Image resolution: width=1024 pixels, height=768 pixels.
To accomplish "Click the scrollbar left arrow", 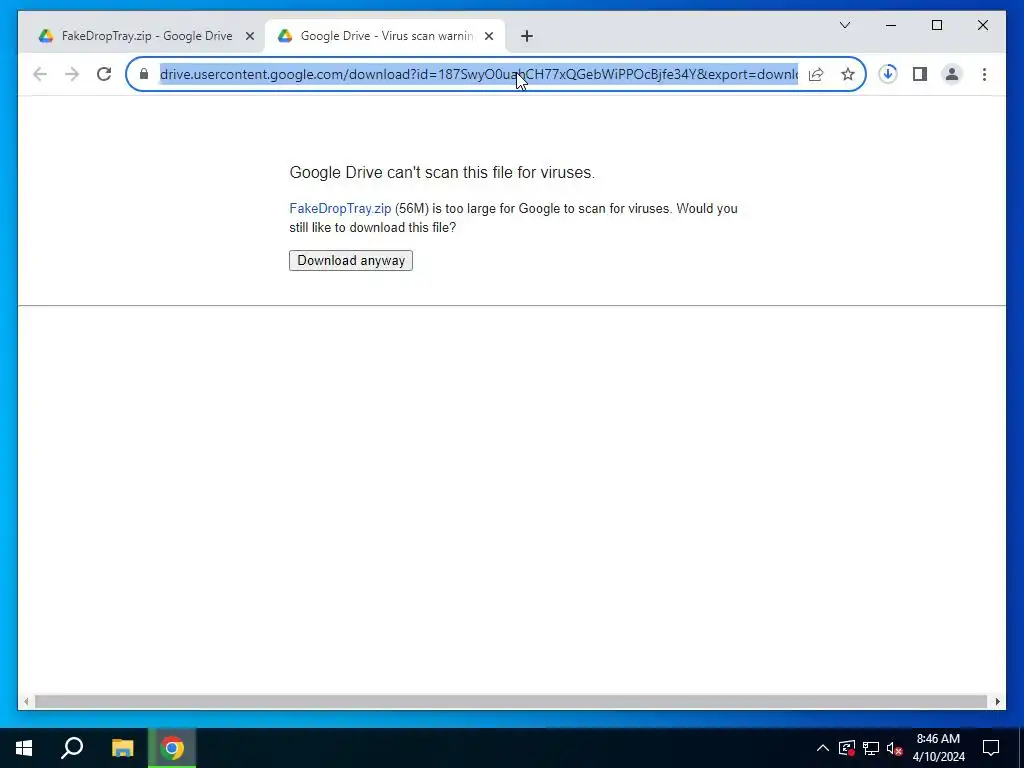I will pyautogui.click(x=26, y=701).
